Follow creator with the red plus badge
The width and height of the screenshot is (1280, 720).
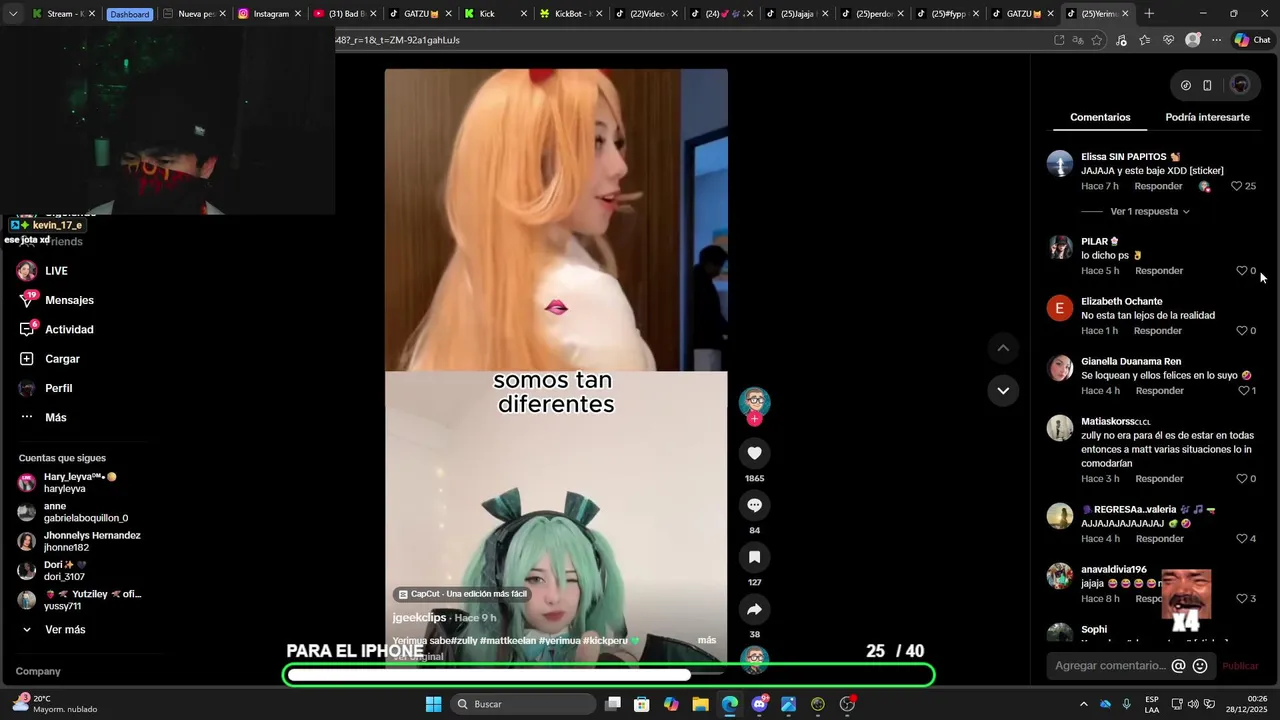pos(754,419)
